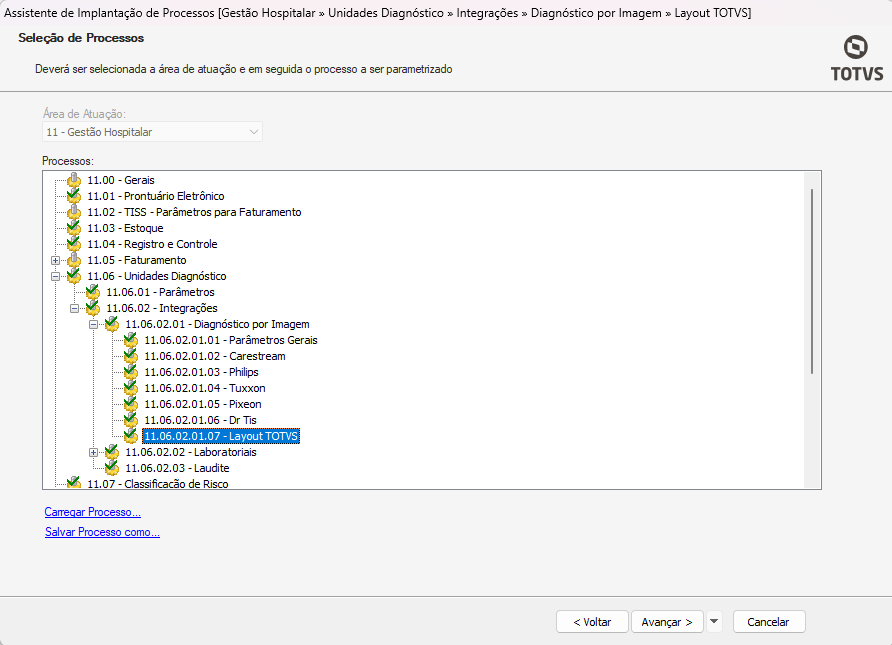The image size is (892, 645).
Task: Click the icon beside 11.05 - Faturamento
Action: (74, 260)
